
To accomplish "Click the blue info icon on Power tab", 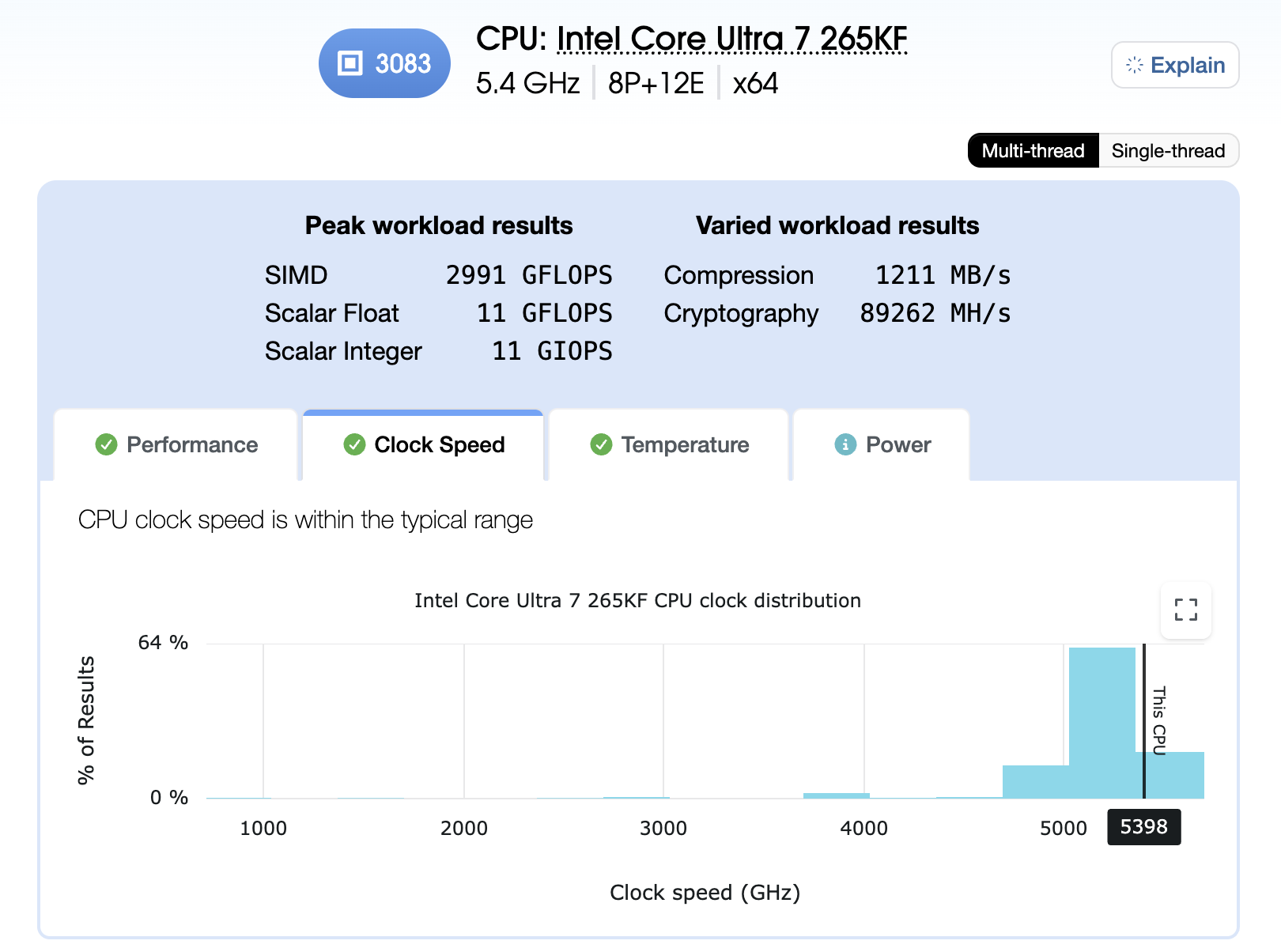I will (846, 444).
